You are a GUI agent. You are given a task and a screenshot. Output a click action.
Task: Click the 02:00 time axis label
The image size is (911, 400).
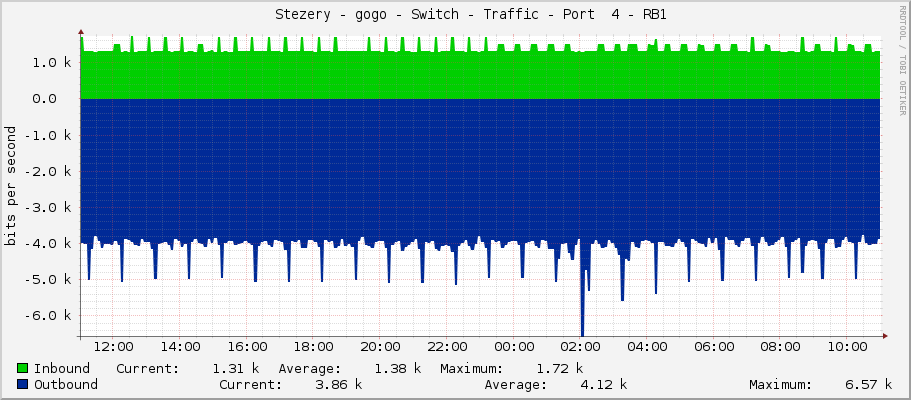tap(579, 347)
